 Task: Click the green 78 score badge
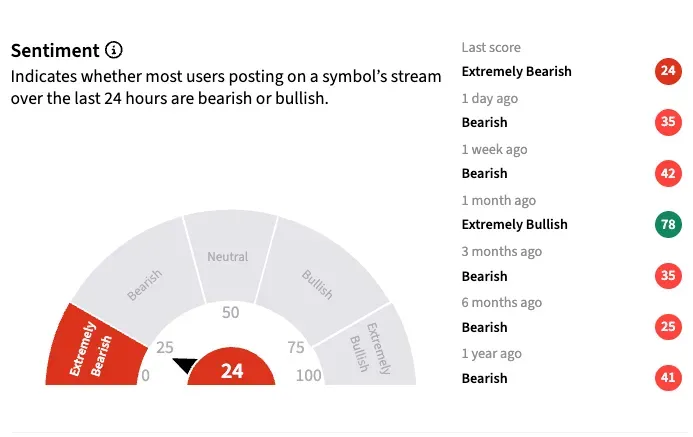[x=668, y=224]
